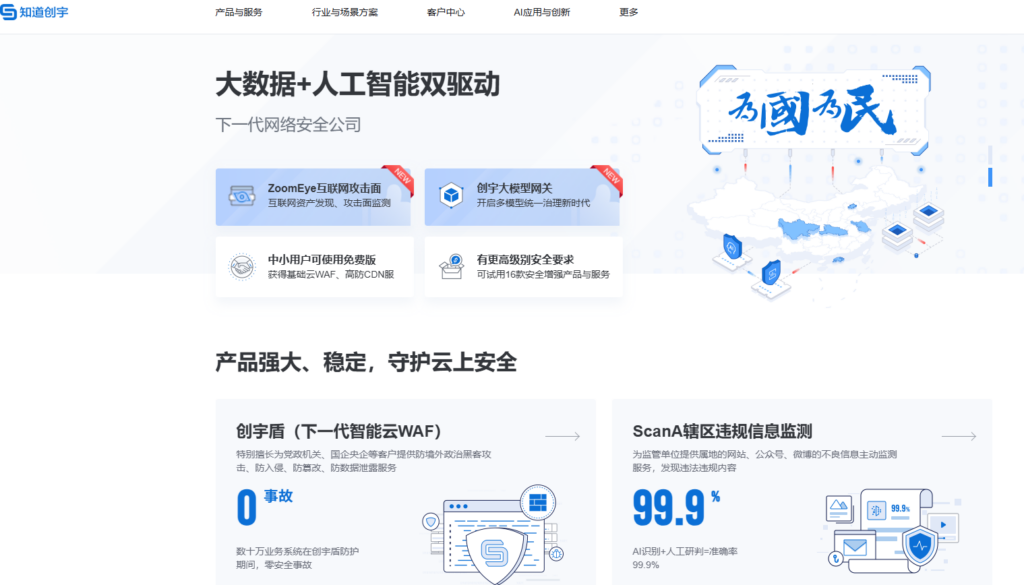Click NEW ribbon on ZoomEye card
The height and width of the screenshot is (585, 1024).
(400, 178)
